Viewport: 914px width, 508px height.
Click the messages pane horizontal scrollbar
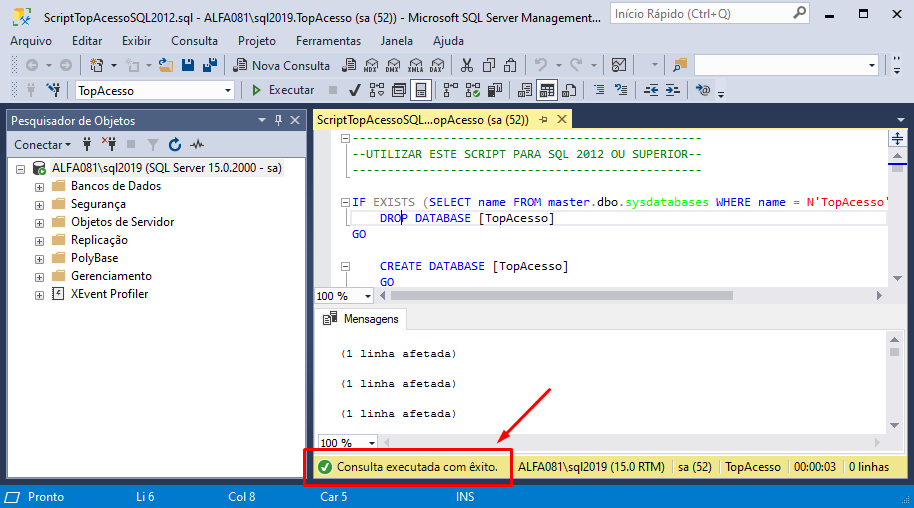pyautogui.click(x=630, y=441)
